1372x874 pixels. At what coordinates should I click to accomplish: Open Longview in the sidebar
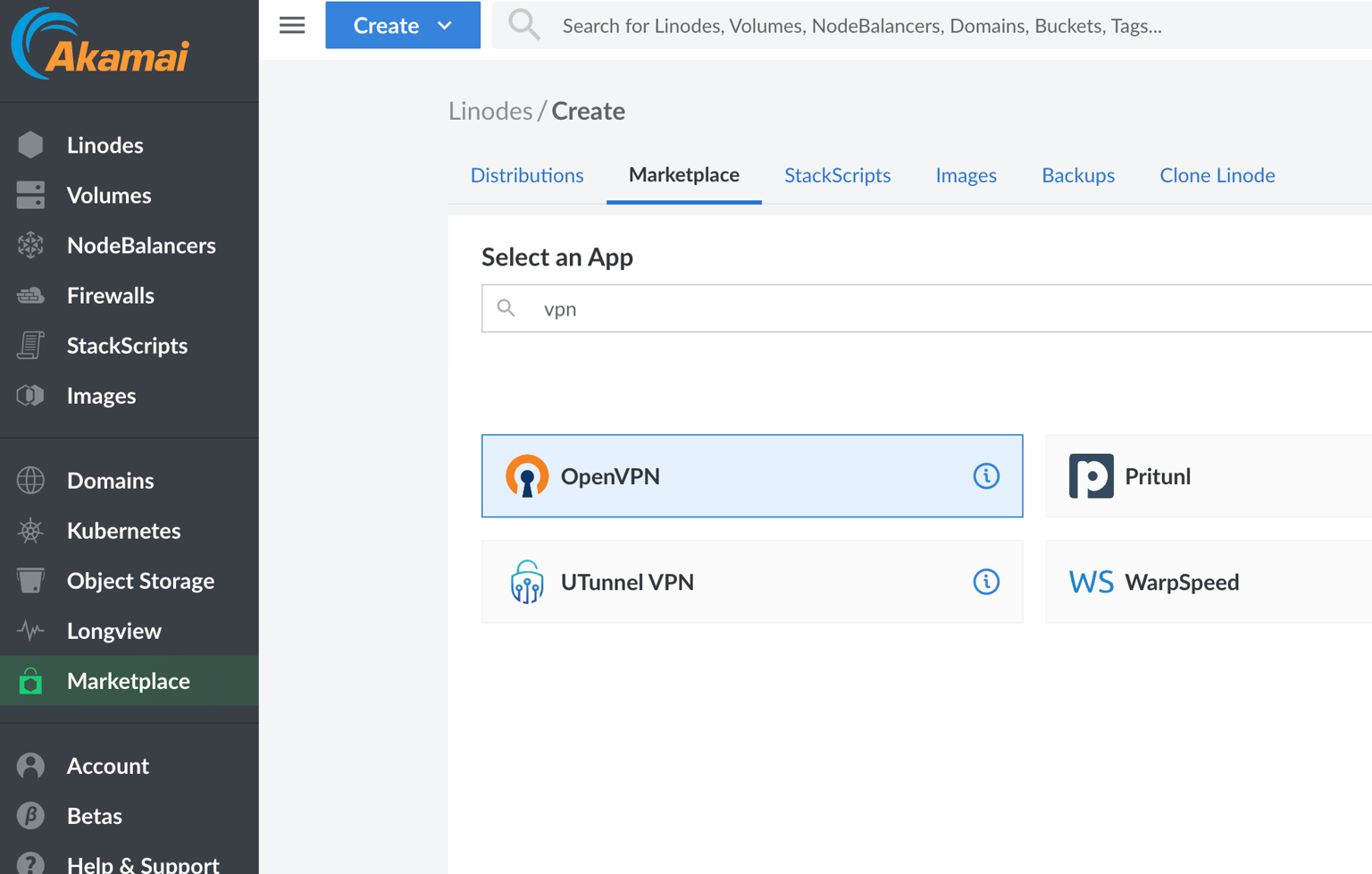[x=130, y=630]
